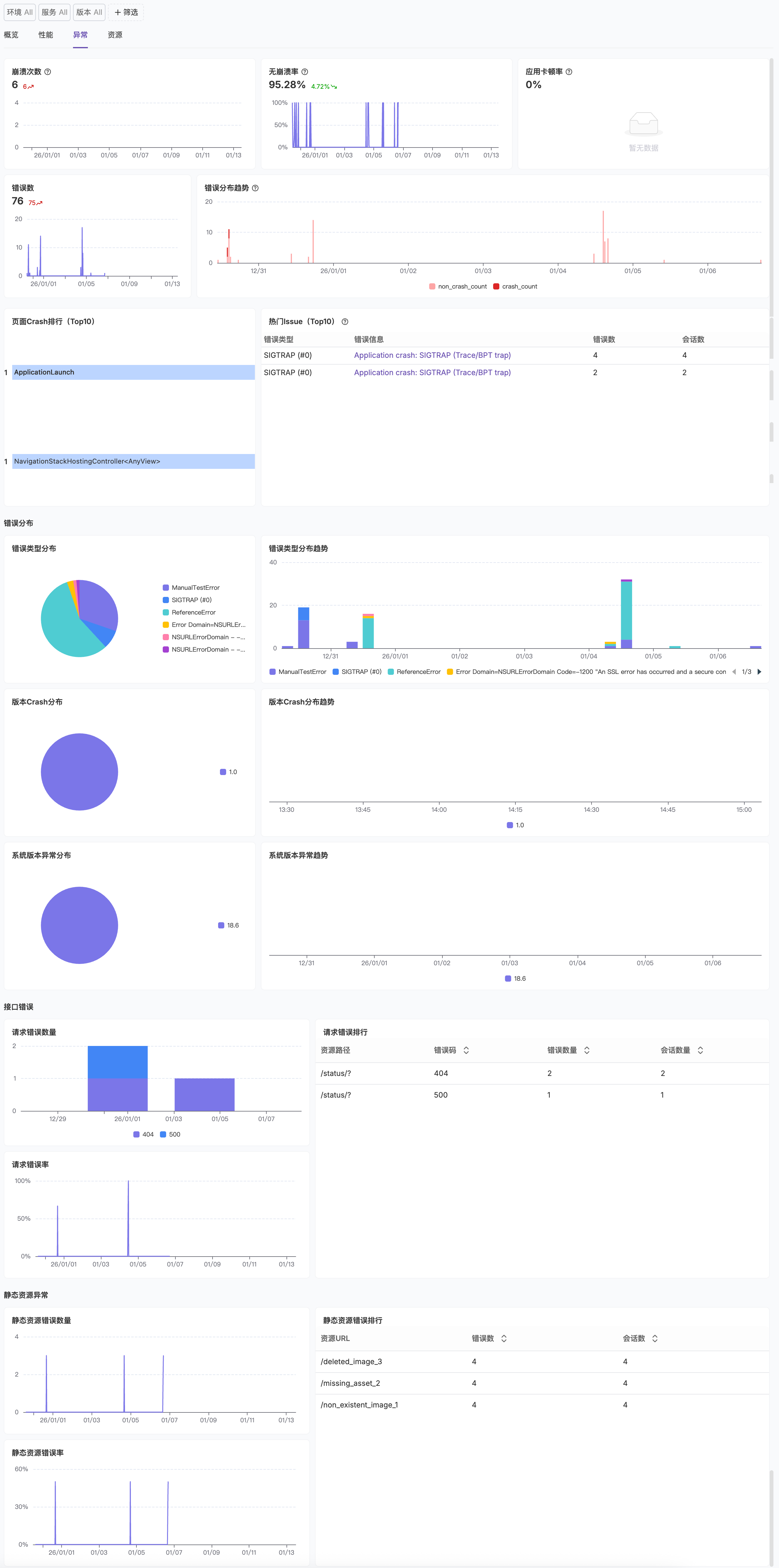Open the 版本 All filter dropdown

[x=89, y=12]
